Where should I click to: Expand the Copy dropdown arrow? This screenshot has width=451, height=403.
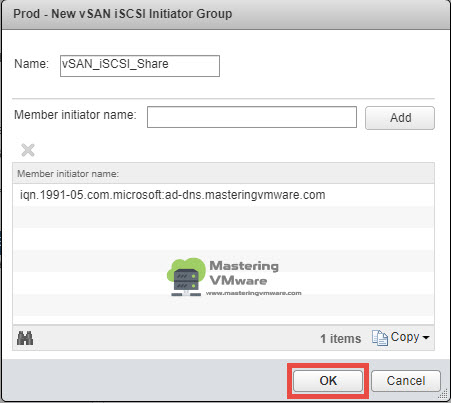pyautogui.click(x=426, y=338)
